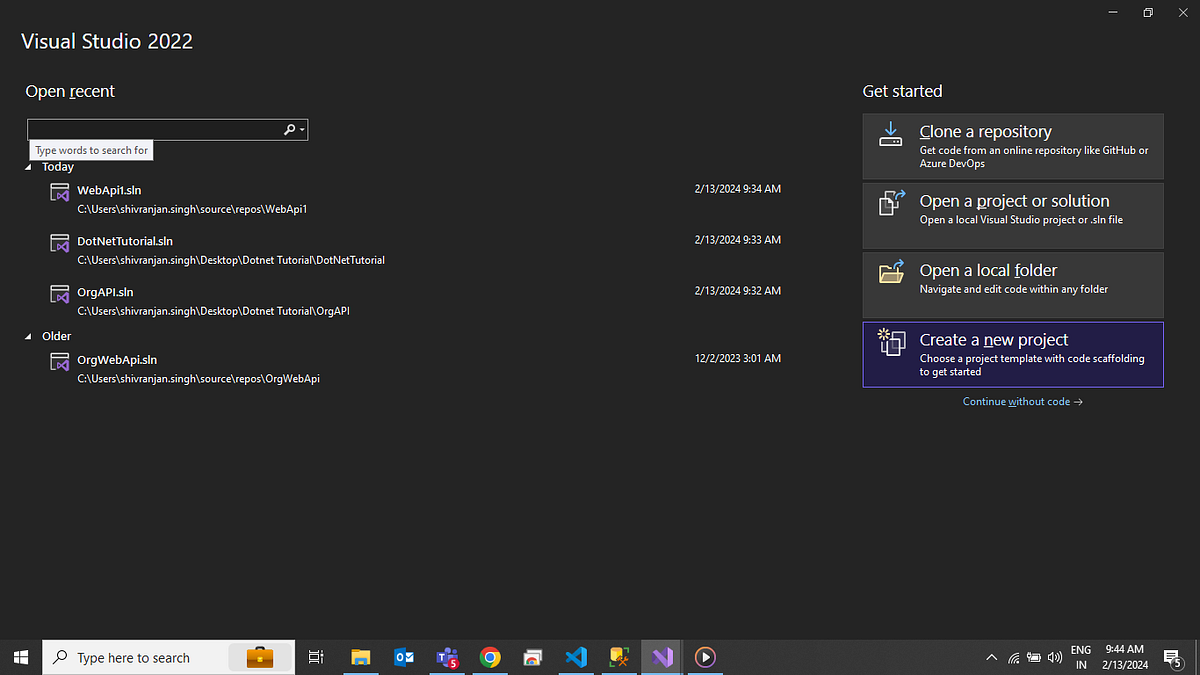Open Google Chrome from the taskbar
This screenshot has width=1200, height=675.
coord(490,657)
